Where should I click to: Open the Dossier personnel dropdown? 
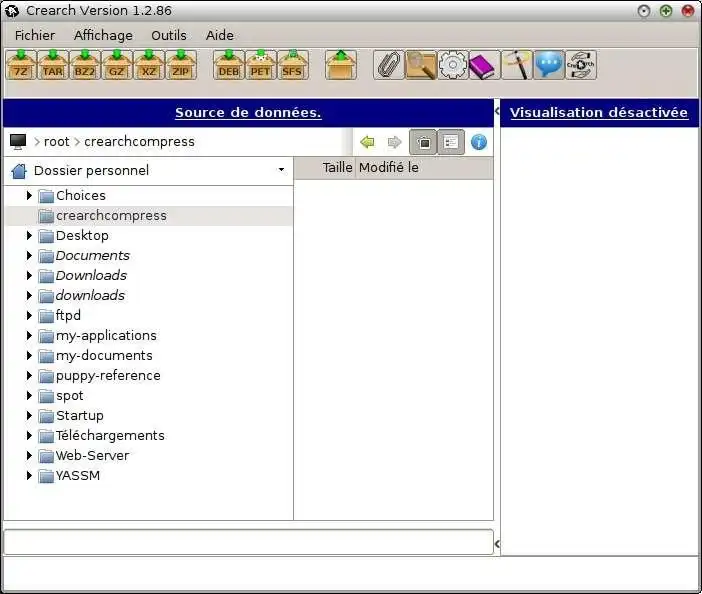[x=148, y=171]
